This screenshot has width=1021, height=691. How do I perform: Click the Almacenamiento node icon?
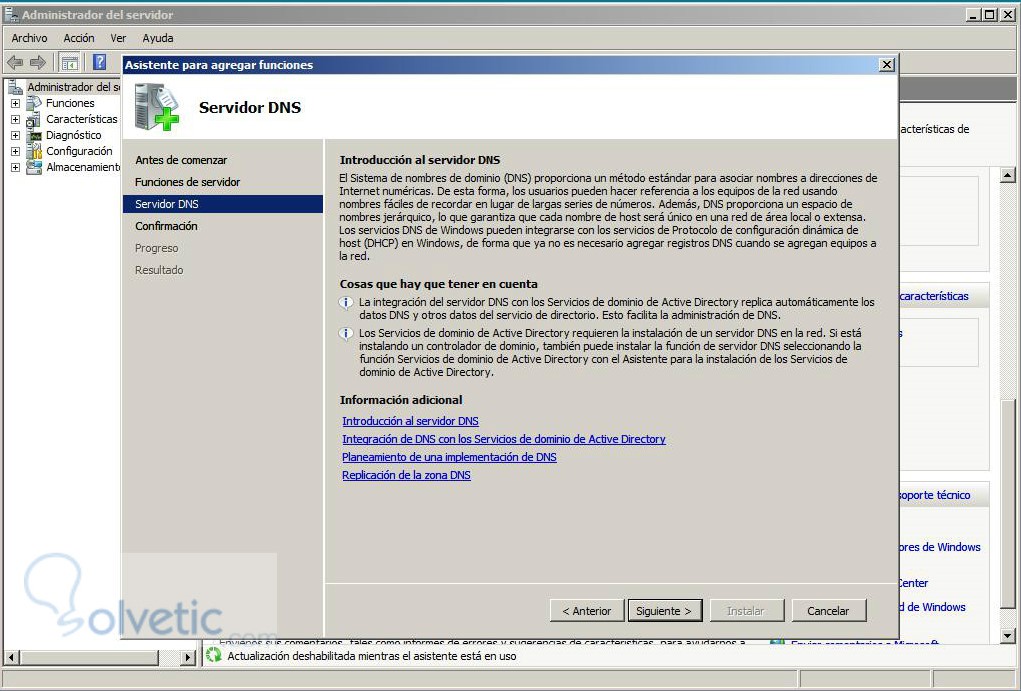coord(34,167)
